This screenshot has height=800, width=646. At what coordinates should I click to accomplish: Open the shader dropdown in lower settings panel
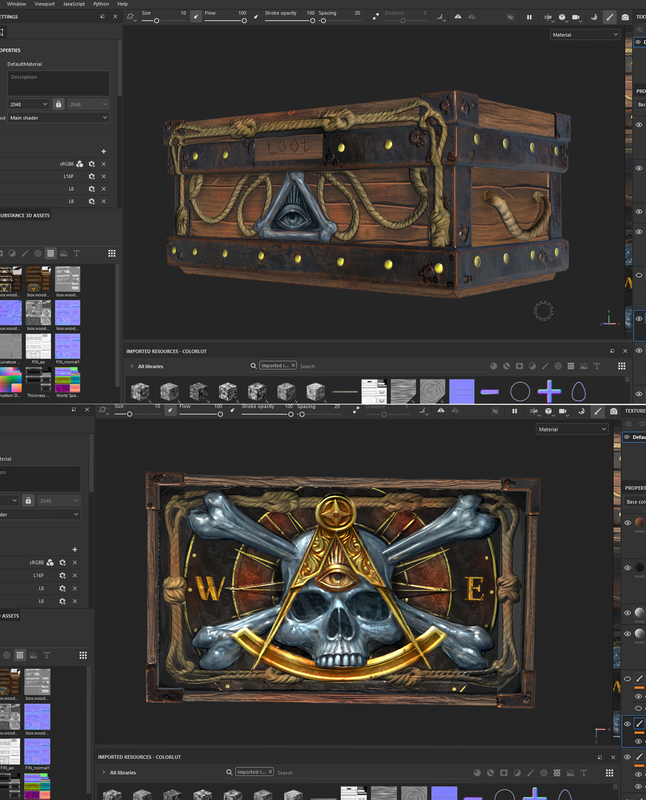pos(40,514)
